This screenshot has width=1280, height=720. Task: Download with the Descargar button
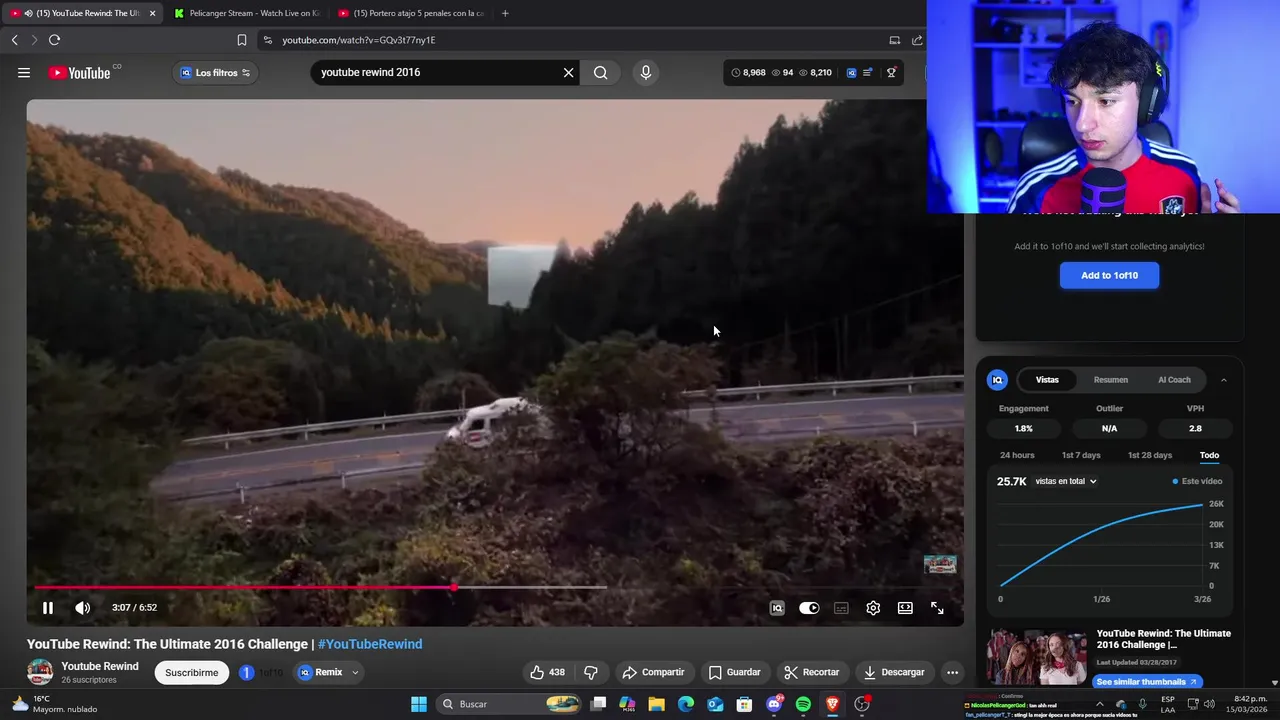pyautogui.click(x=893, y=672)
